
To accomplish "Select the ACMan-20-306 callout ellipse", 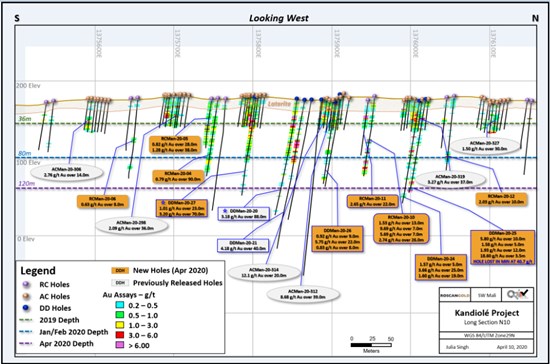I will (x=67, y=172).
